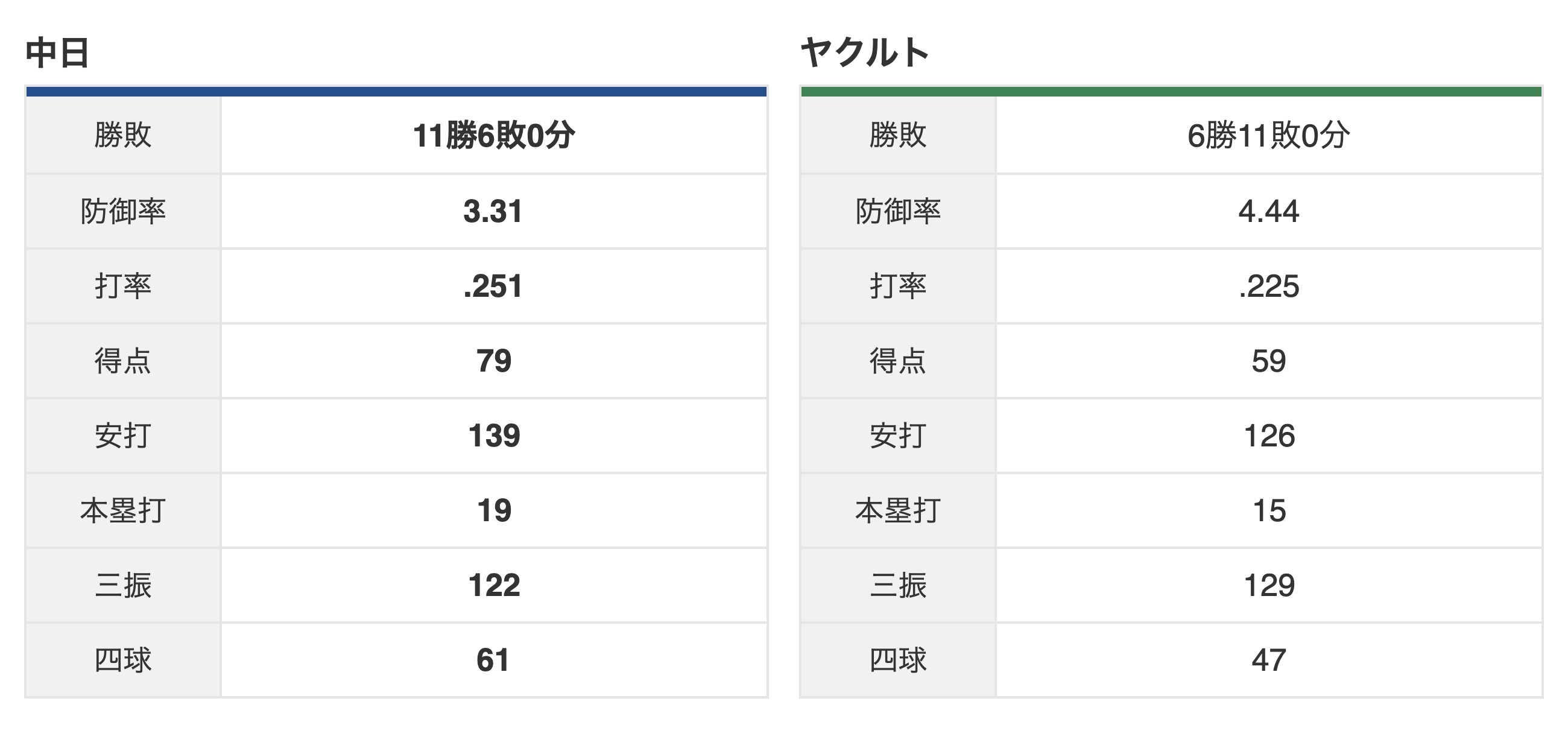The height and width of the screenshot is (742, 1568).
Task: Select 中日 win-loss record 11勝6敗0分
Action: tap(494, 135)
